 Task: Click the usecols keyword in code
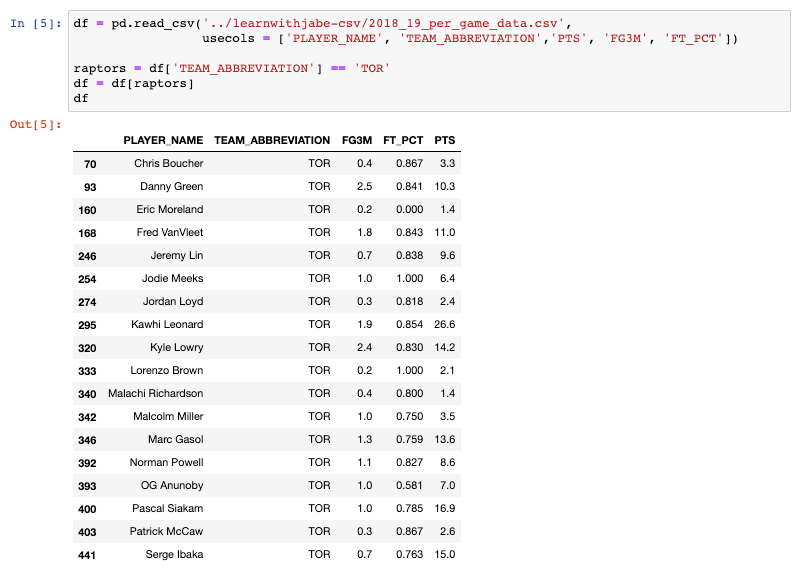coord(229,39)
